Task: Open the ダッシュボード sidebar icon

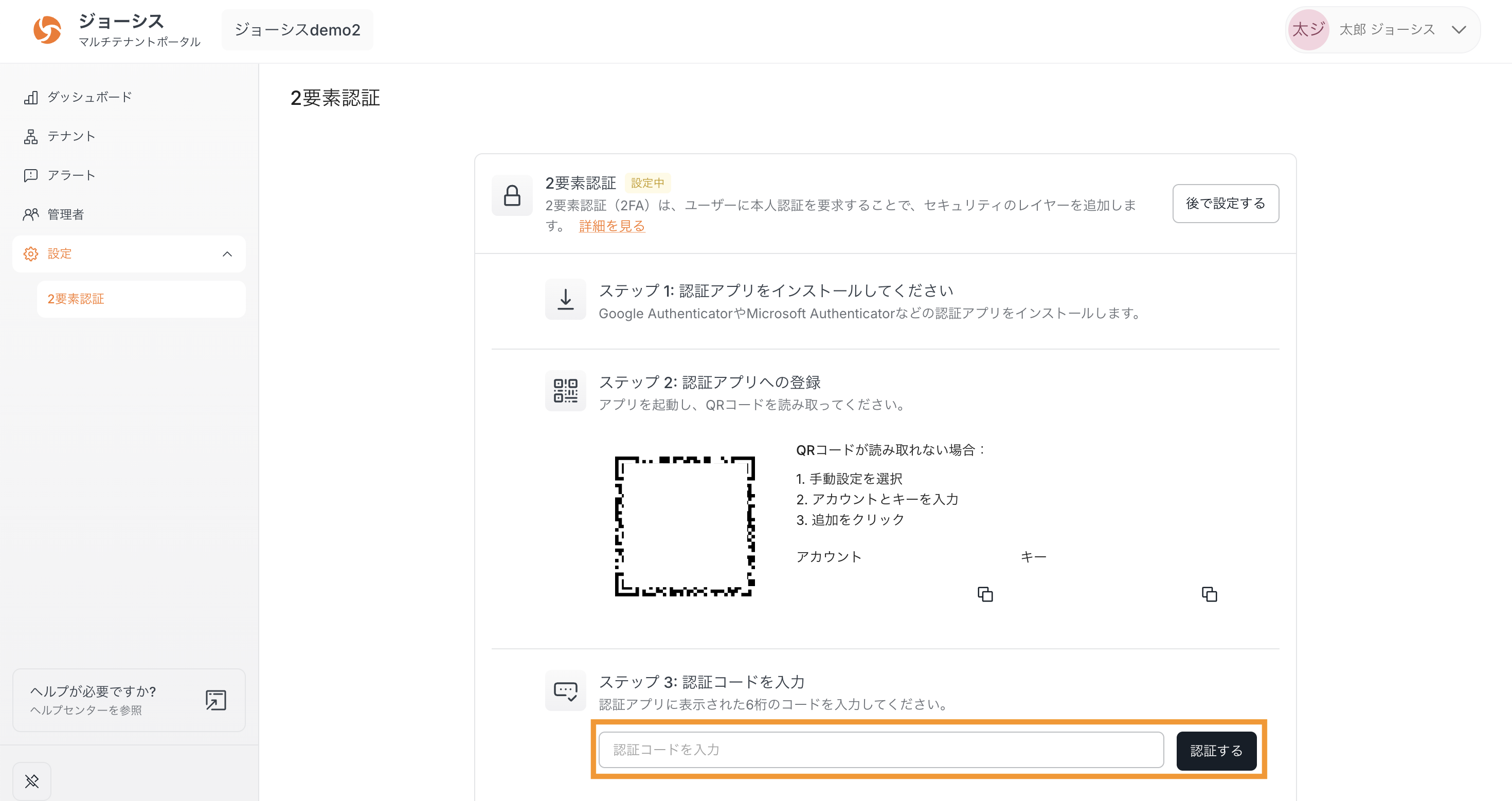Action: tap(31, 97)
